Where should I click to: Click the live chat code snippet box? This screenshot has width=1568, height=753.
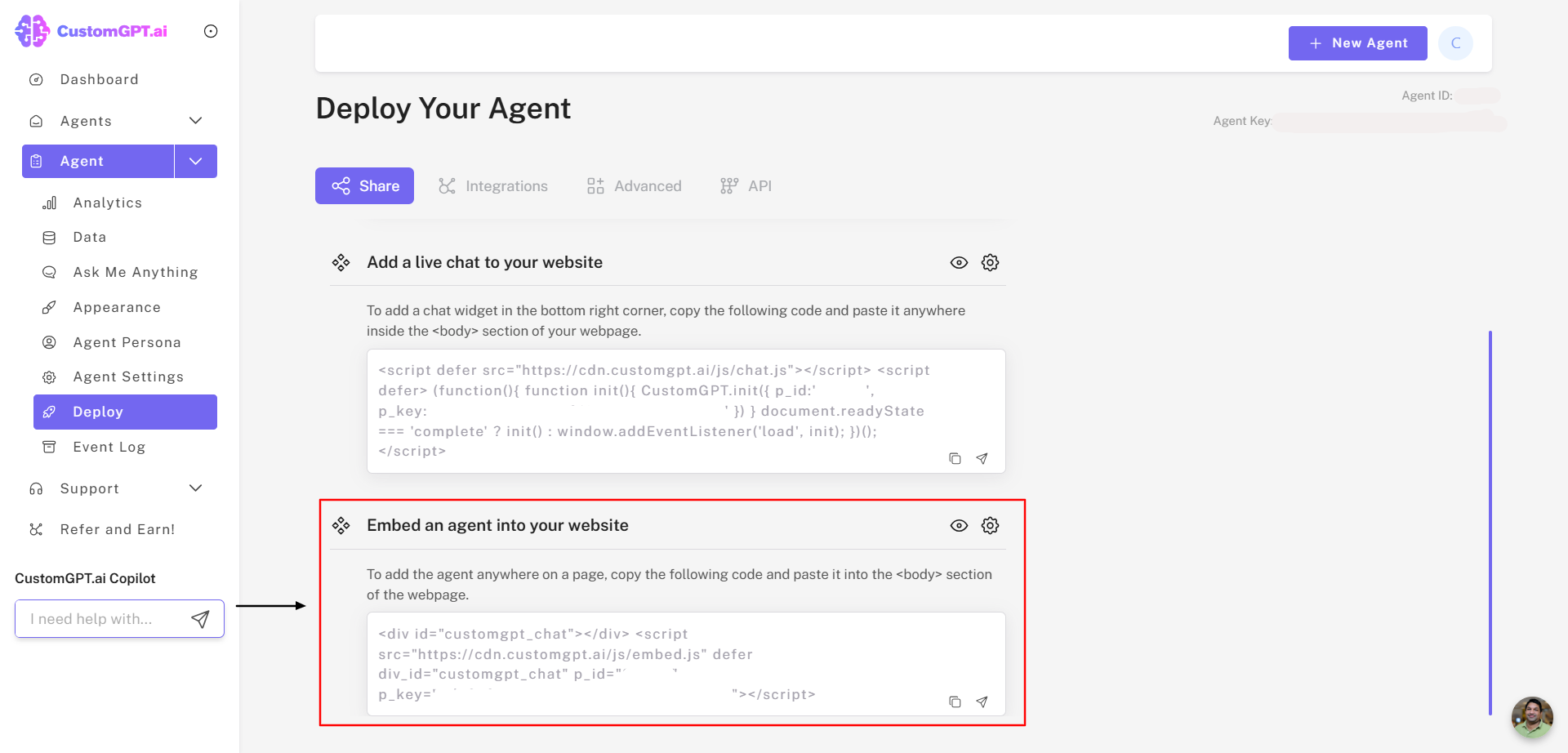pos(686,411)
